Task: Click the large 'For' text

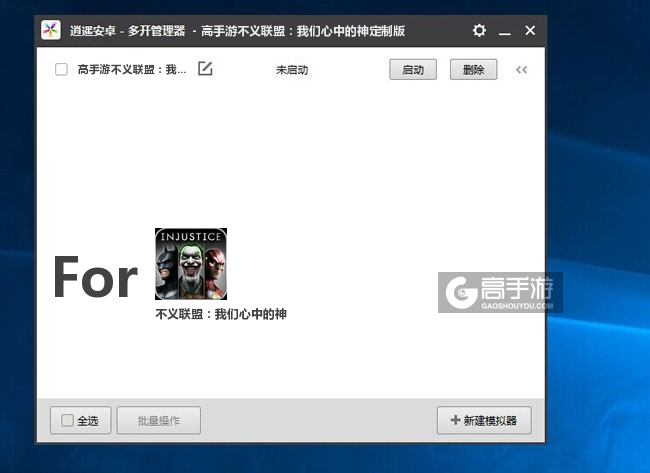Action: (x=95, y=278)
